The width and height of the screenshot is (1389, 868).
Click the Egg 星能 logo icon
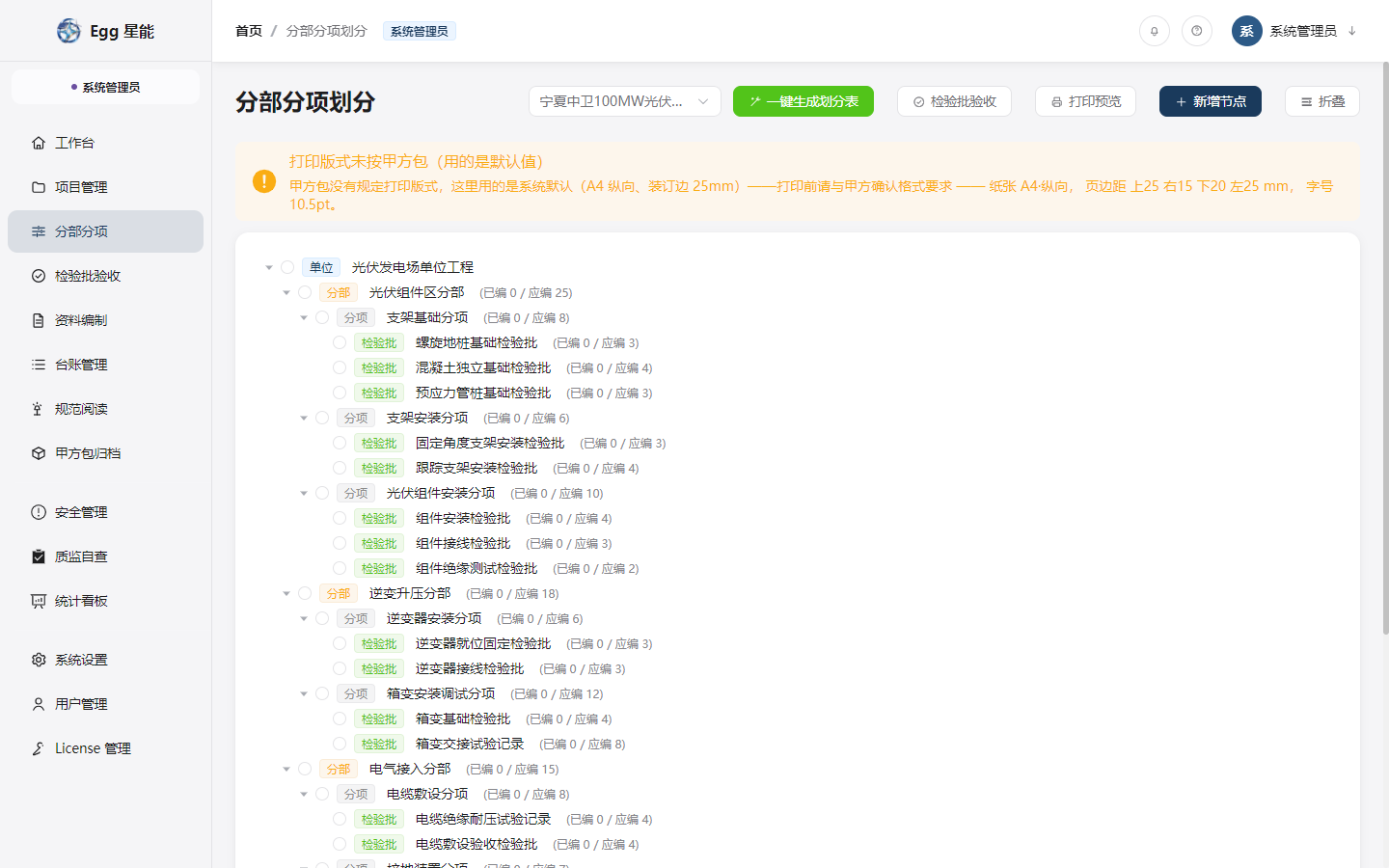click(x=68, y=31)
